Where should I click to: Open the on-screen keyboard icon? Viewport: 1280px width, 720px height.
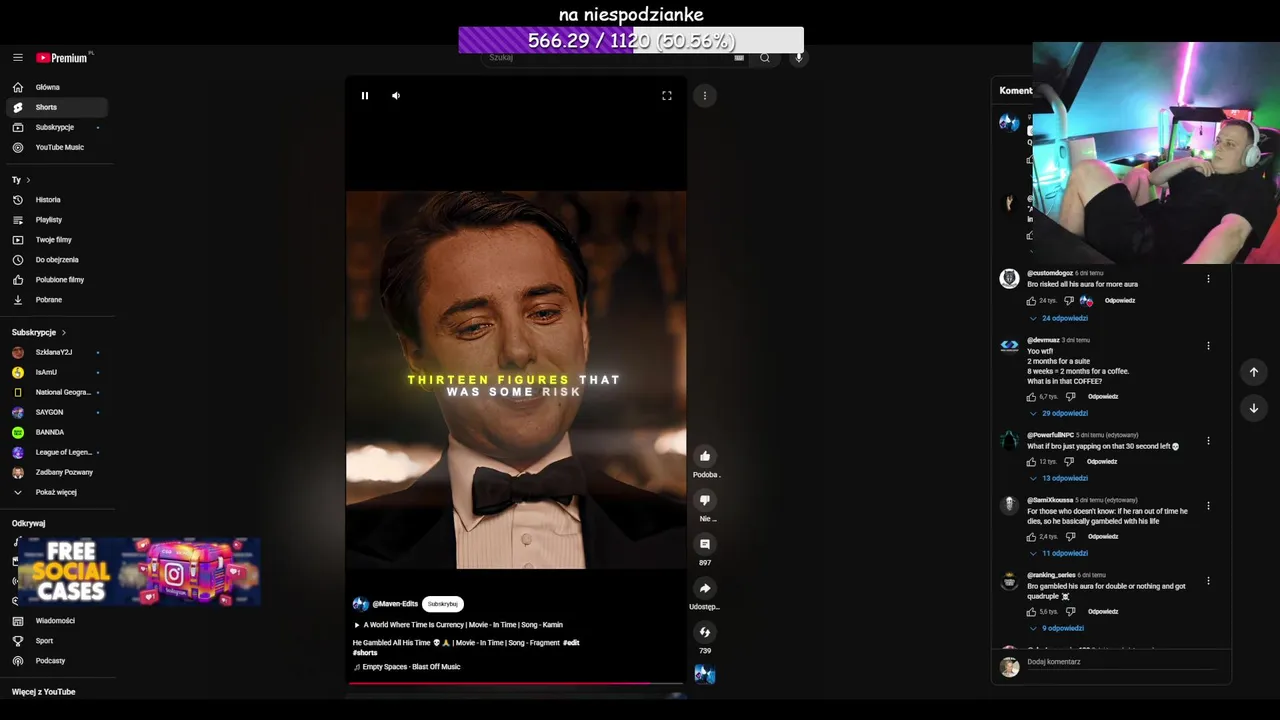[739, 58]
